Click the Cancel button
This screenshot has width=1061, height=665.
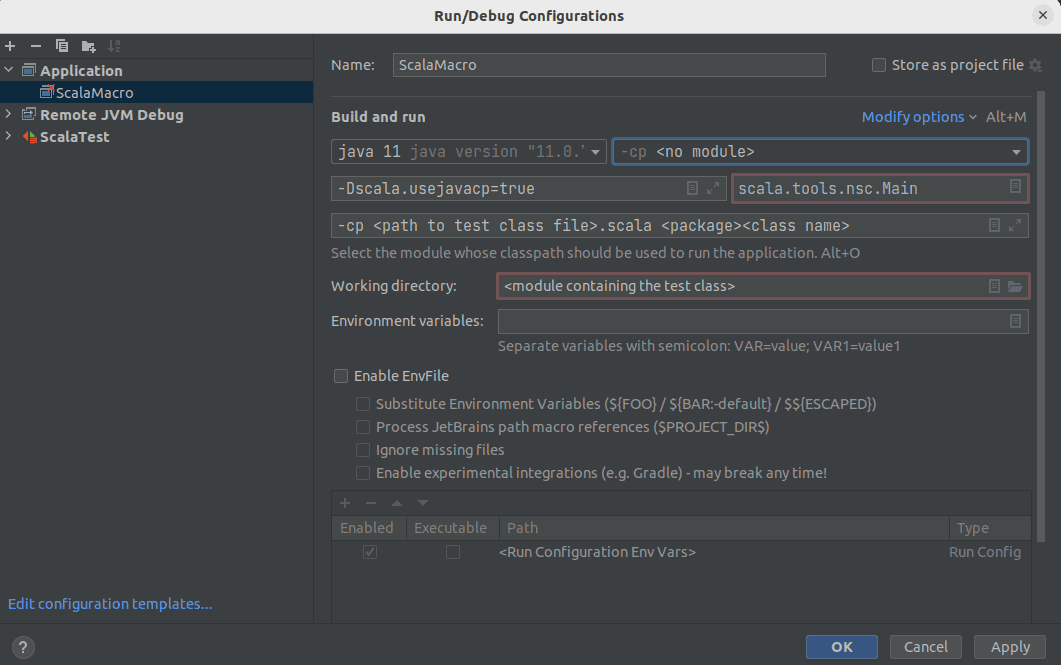925,647
